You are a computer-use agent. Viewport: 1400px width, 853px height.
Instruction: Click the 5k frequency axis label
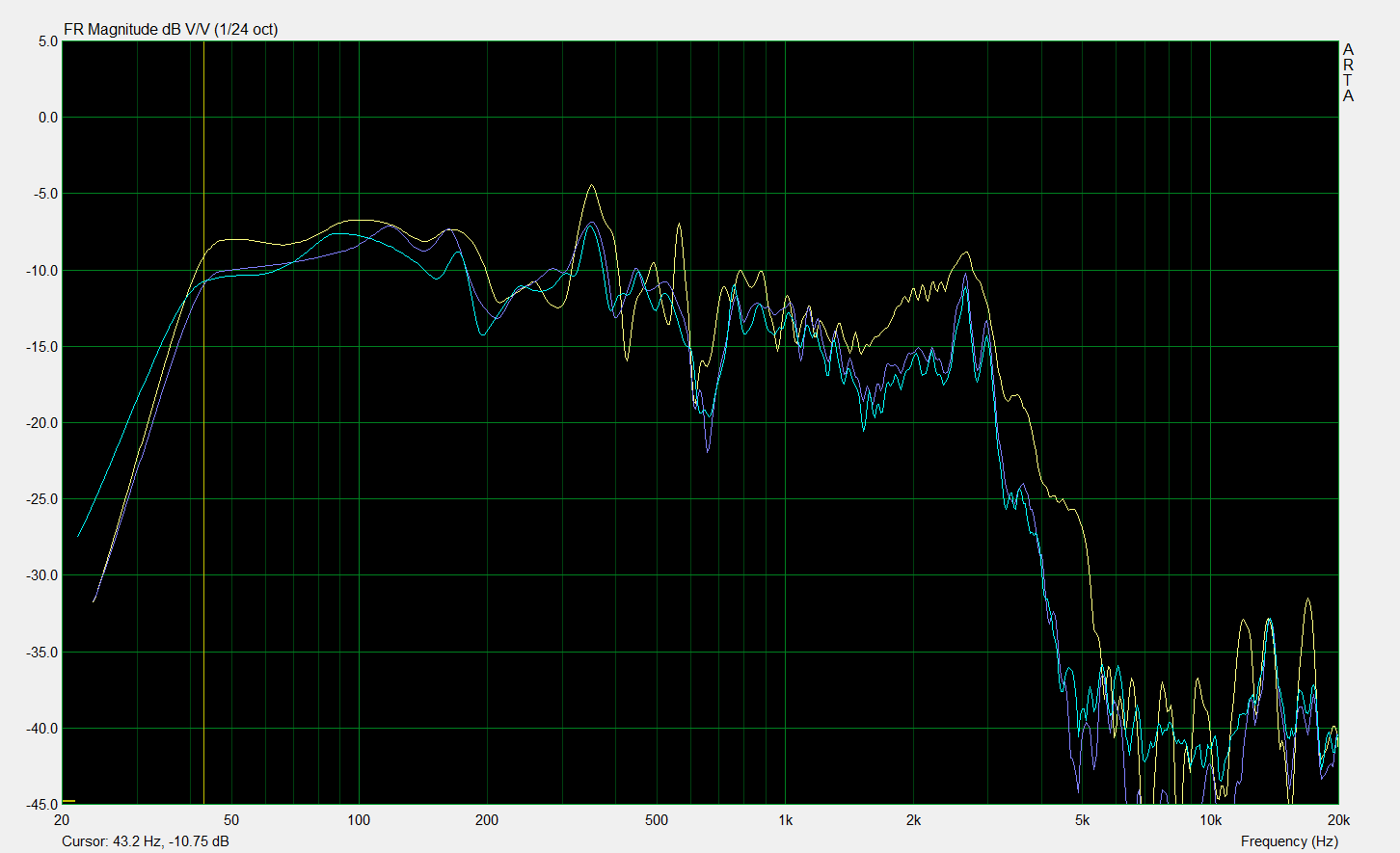(1083, 820)
